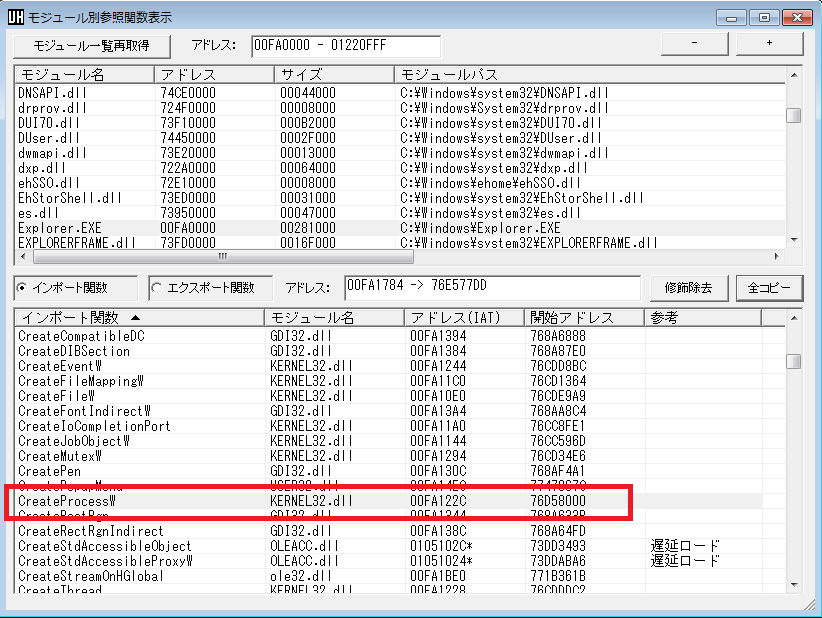
Task: Sort module list by モジュールパス column header
Action: (x=590, y=75)
